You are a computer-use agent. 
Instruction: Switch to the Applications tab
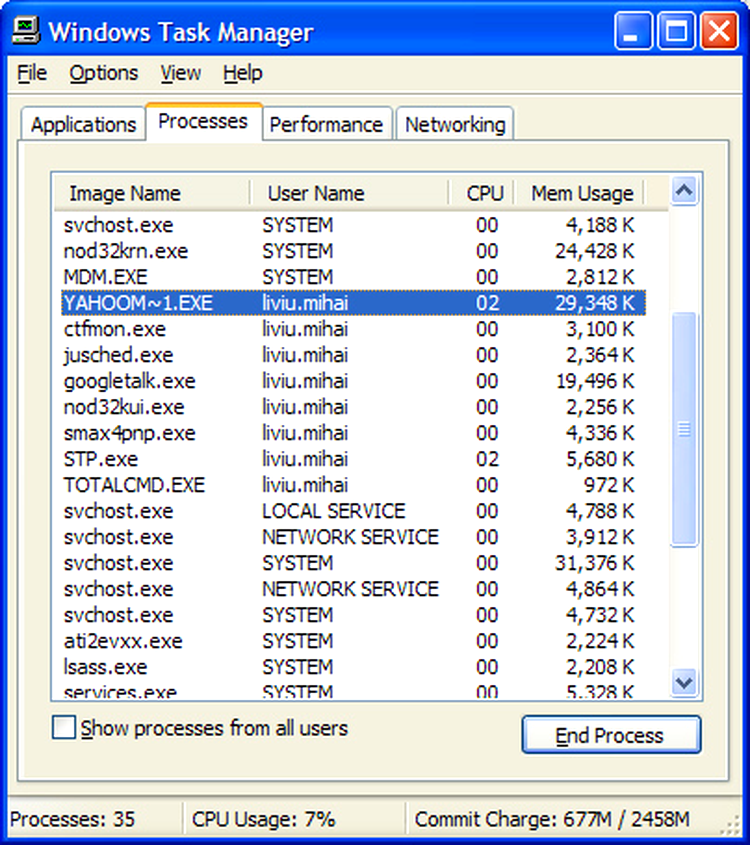coord(82,124)
